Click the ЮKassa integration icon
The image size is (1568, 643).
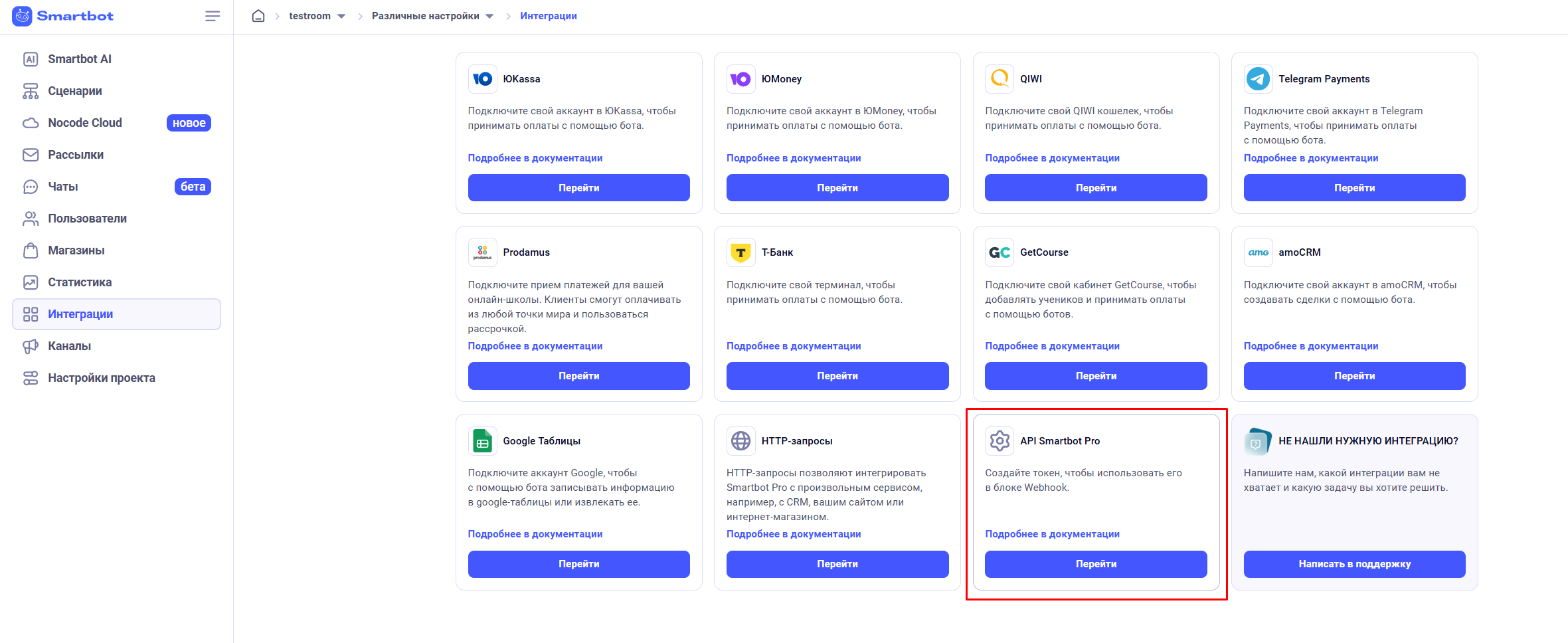482,79
